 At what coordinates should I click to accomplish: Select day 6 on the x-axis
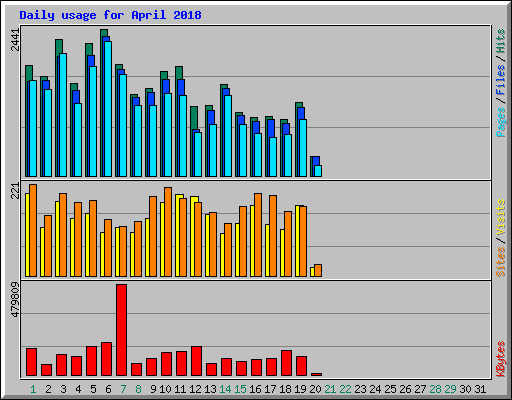pos(108,389)
